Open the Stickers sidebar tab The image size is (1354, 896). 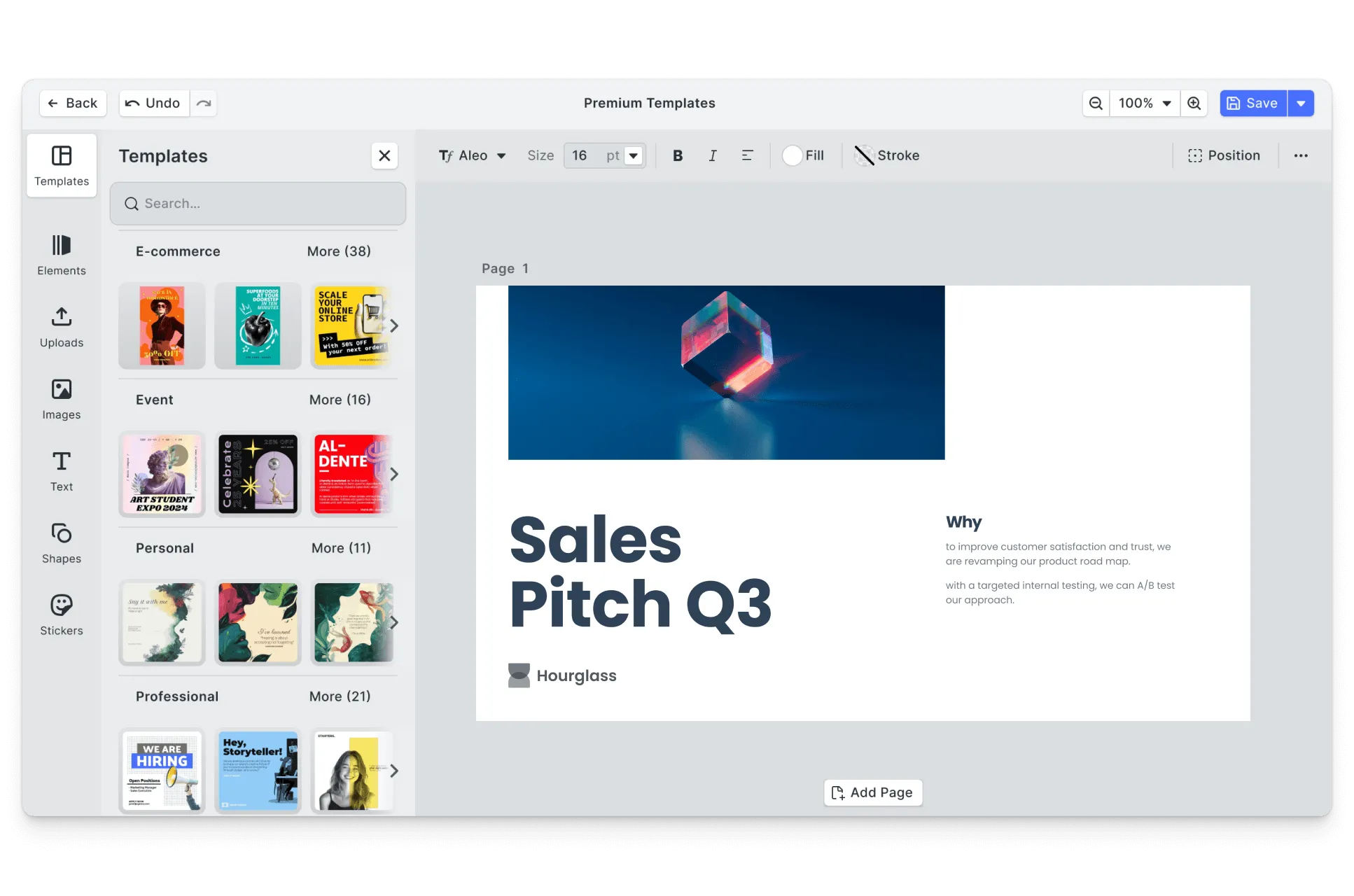(x=62, y=616)
